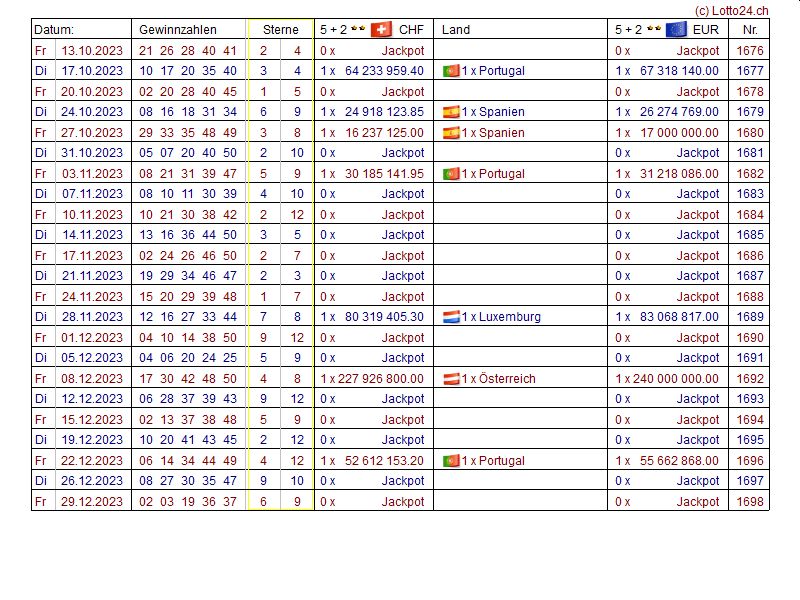
Task: Open the Lotto24.ch copyright link
Action: click(731, 10)
